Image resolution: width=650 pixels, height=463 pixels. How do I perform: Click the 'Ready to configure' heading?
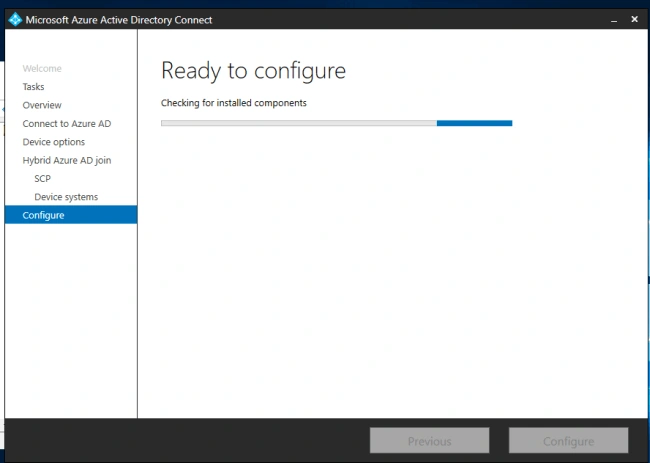[x=253, y=71]
